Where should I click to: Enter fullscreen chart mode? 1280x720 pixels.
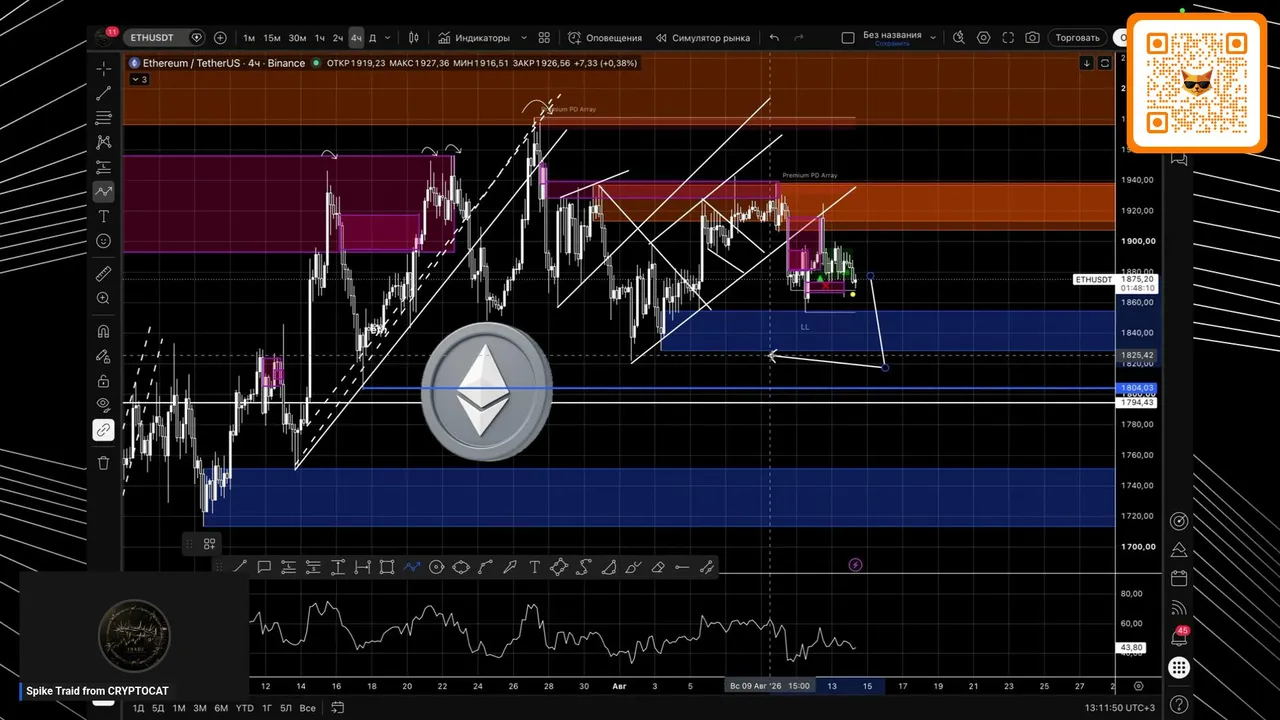coord(1008,38)
